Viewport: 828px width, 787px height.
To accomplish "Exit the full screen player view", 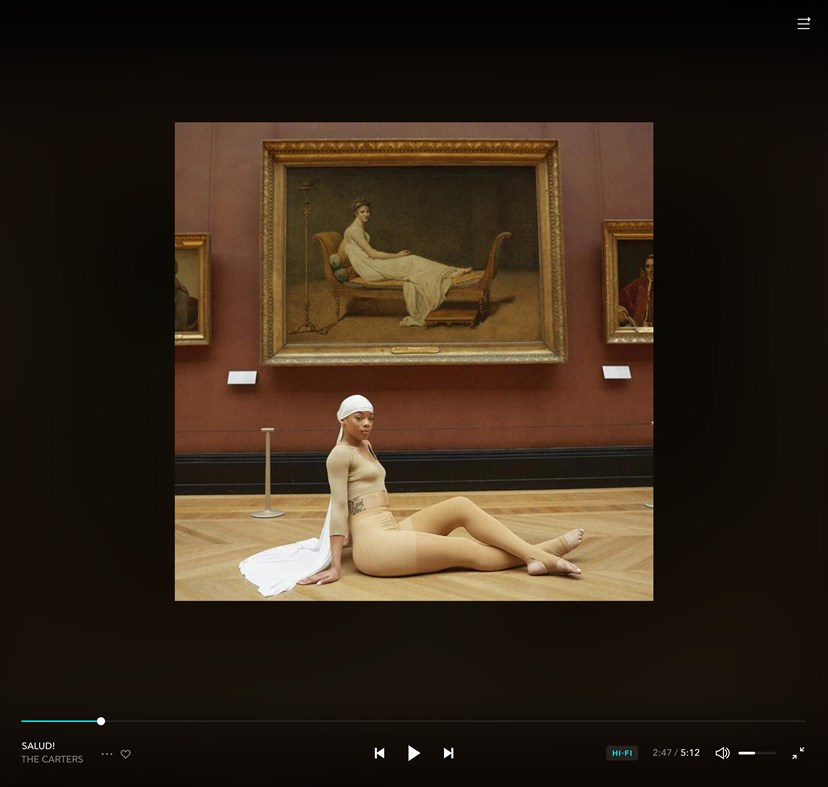I will tap(799, 753).
